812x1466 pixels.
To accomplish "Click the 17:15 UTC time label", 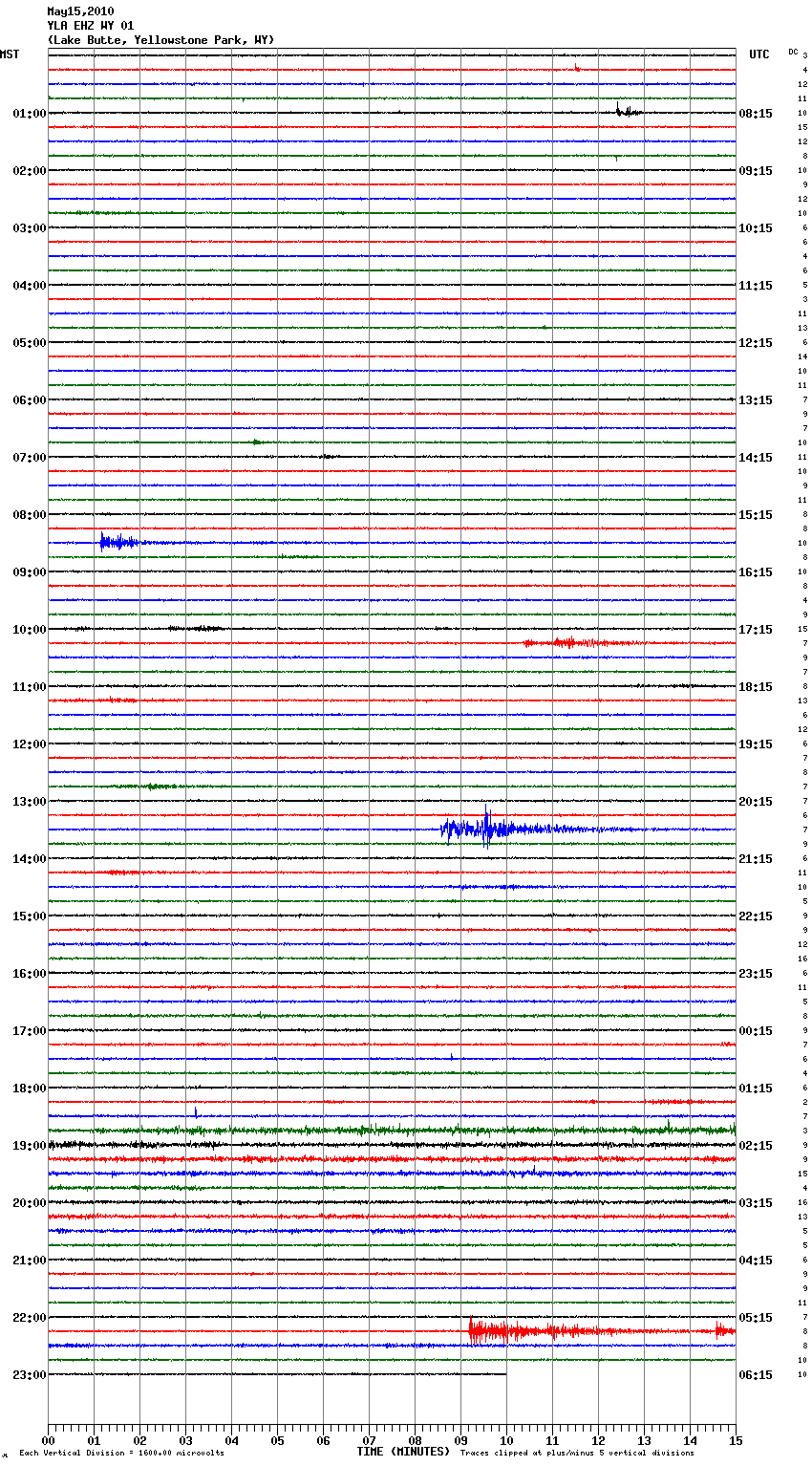I will pos(756,630).
